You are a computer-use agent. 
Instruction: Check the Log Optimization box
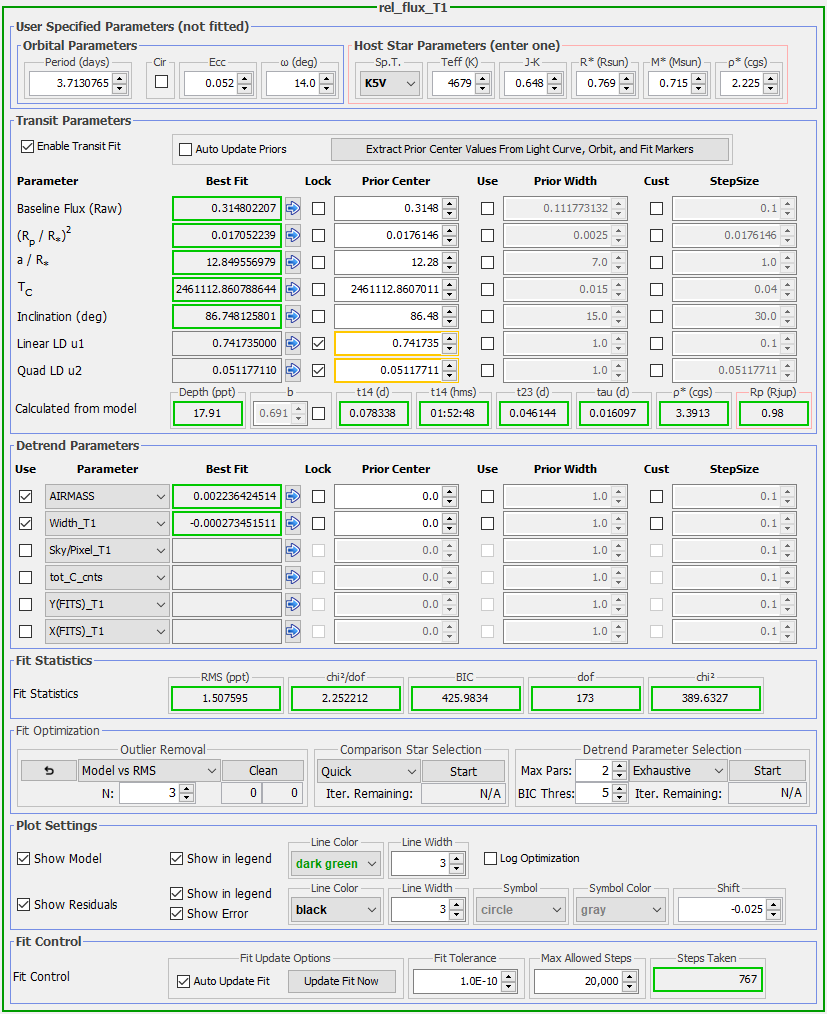(491, 858)
